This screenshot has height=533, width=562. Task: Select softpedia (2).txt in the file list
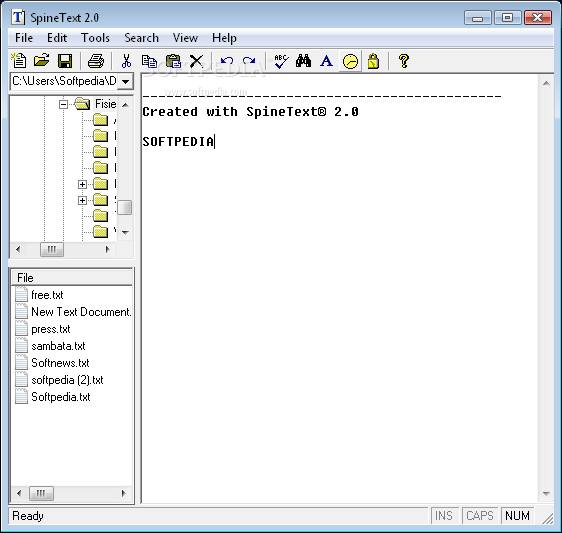[67, 380]
